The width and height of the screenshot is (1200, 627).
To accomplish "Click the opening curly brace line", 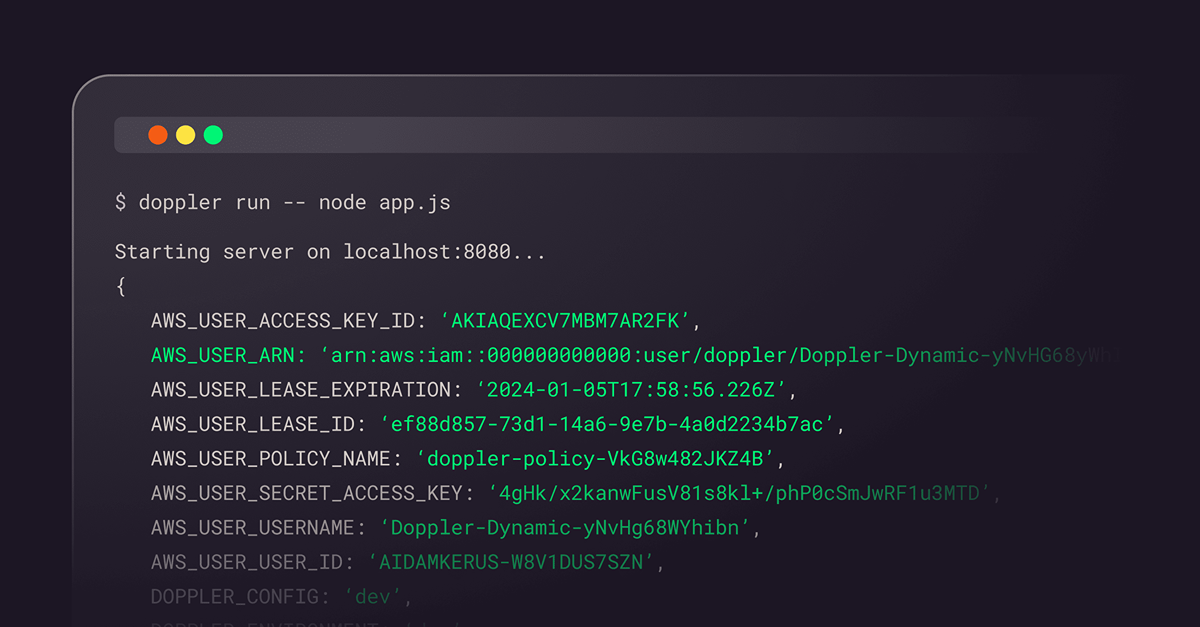I will (x=120, y=287).
